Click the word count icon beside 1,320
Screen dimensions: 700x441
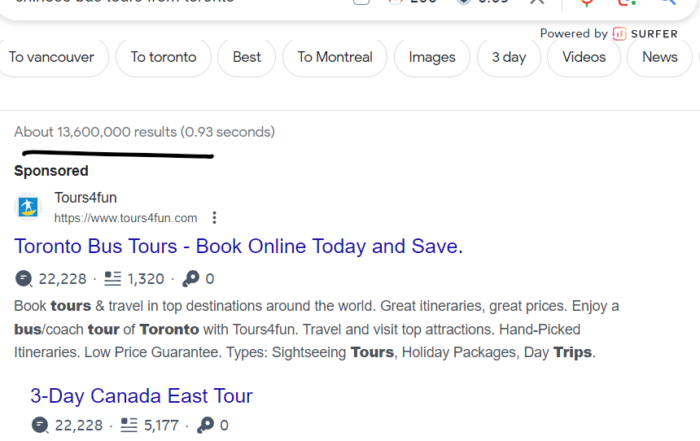tap(112, 279)
